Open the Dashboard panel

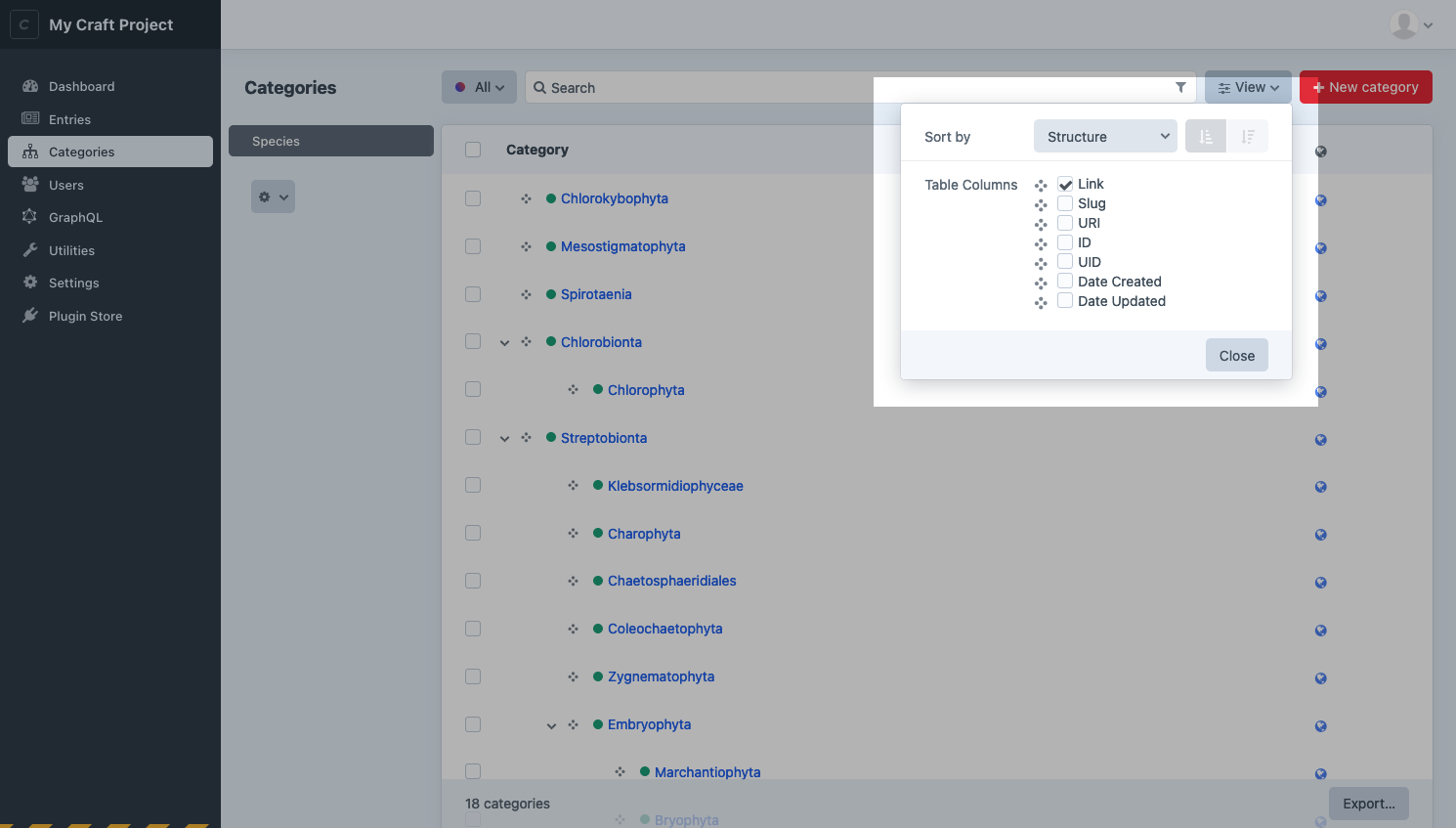[x=81, y=86]
